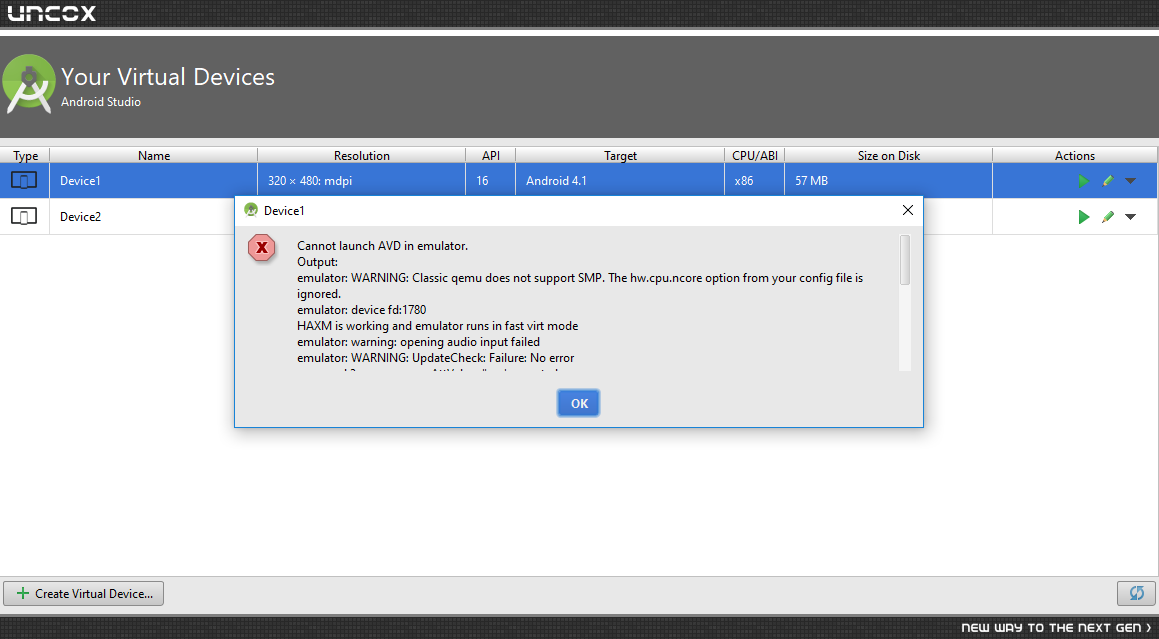
Task: Click the API value '16' cell
Action: [x=491, y=180]
